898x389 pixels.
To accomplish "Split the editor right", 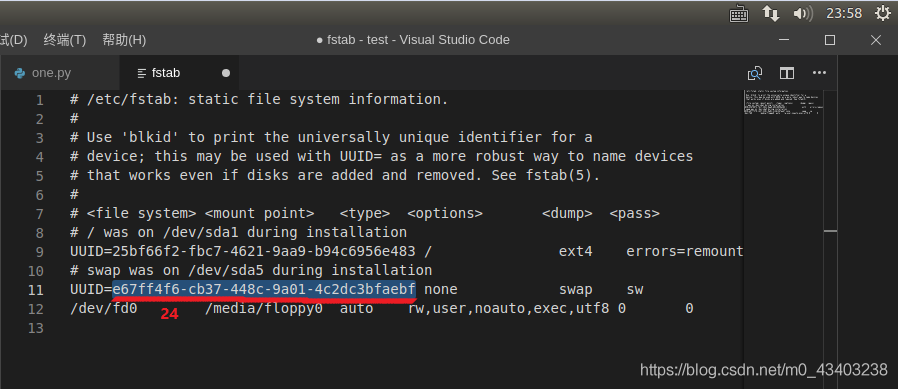I will pos(787,73).
